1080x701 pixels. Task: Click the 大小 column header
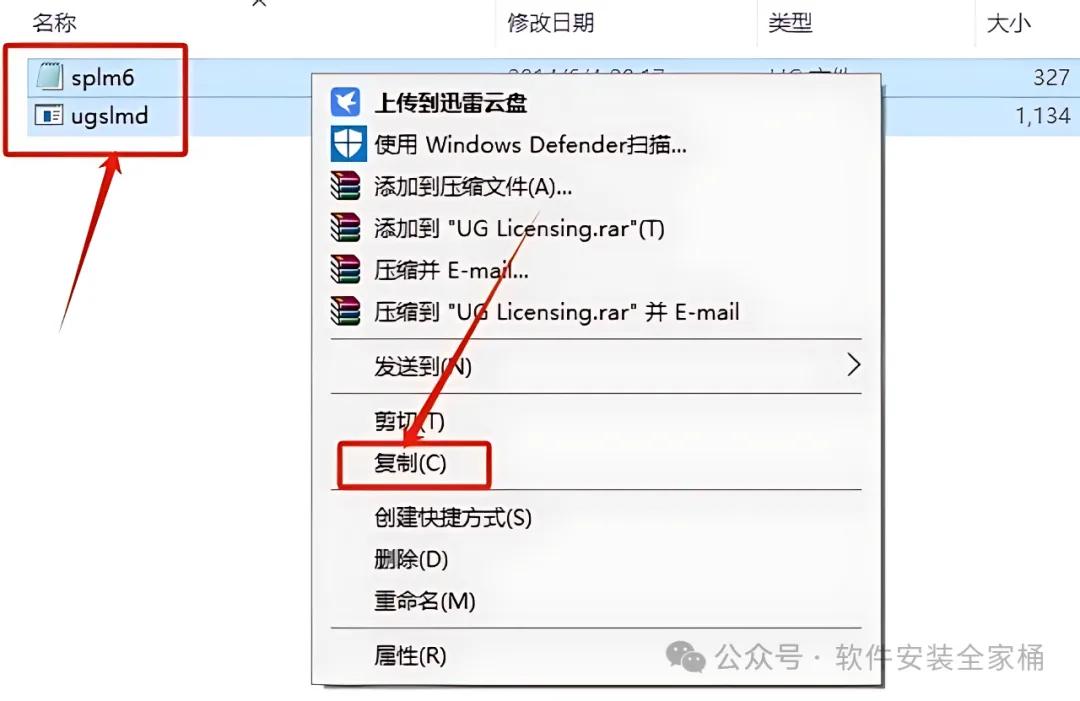tap(1008, 23)
